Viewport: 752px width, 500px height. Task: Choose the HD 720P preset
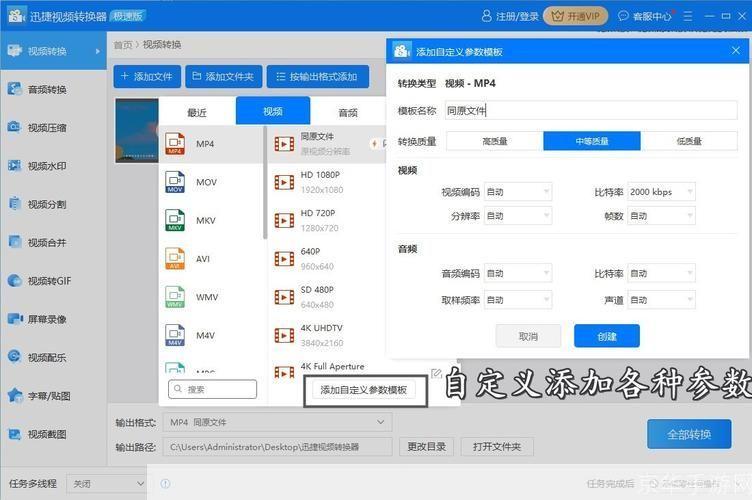[x=327, y=221]
